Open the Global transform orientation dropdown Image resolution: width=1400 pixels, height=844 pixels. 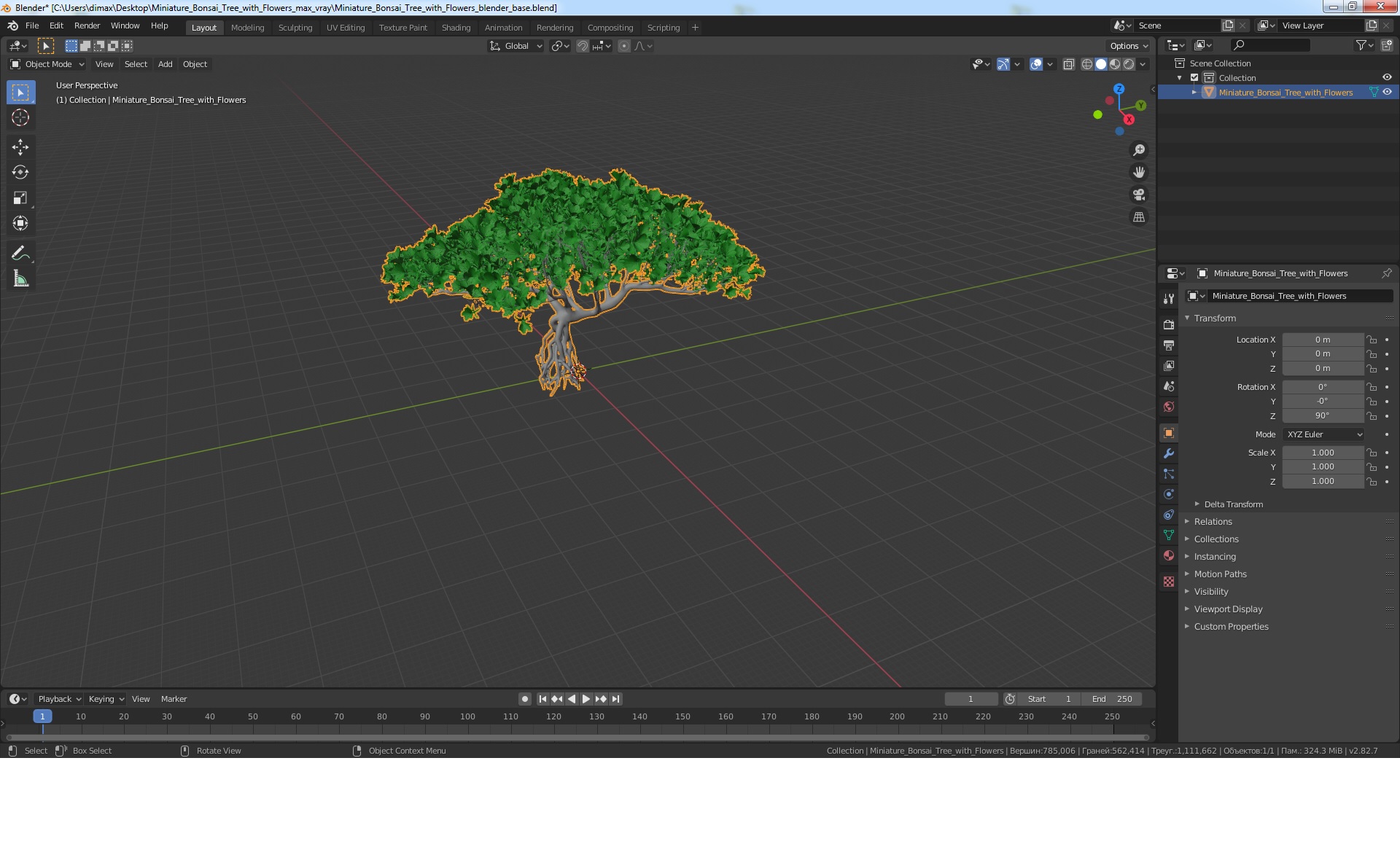(516, 46)
